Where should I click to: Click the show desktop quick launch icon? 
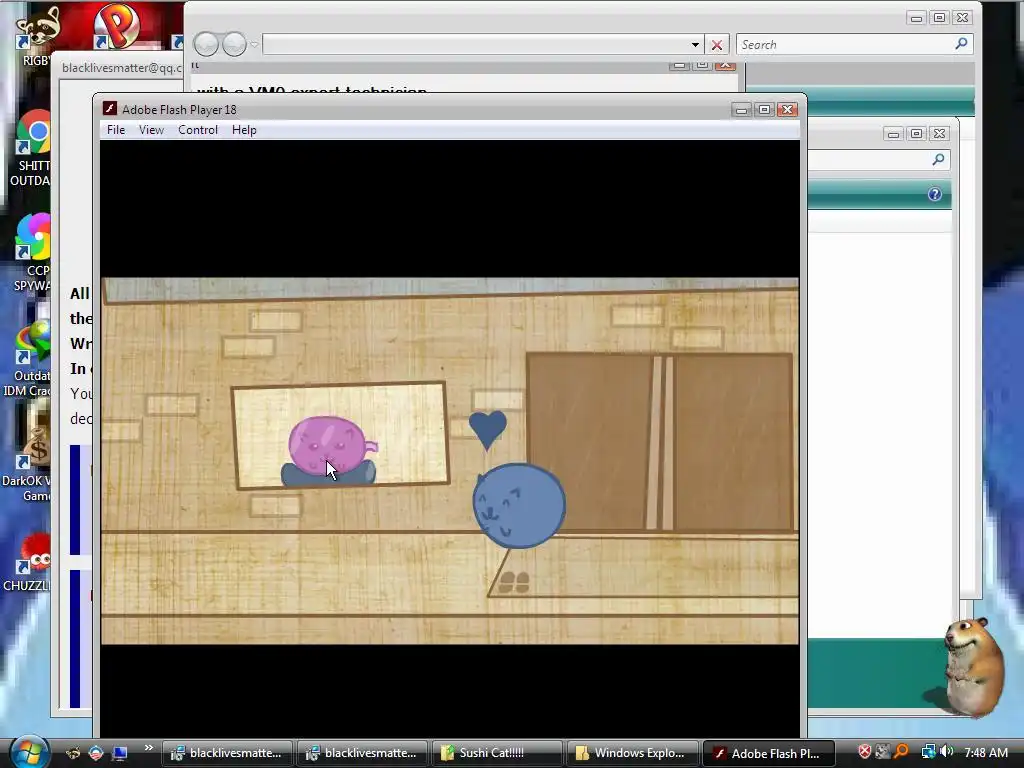point(120,753)
